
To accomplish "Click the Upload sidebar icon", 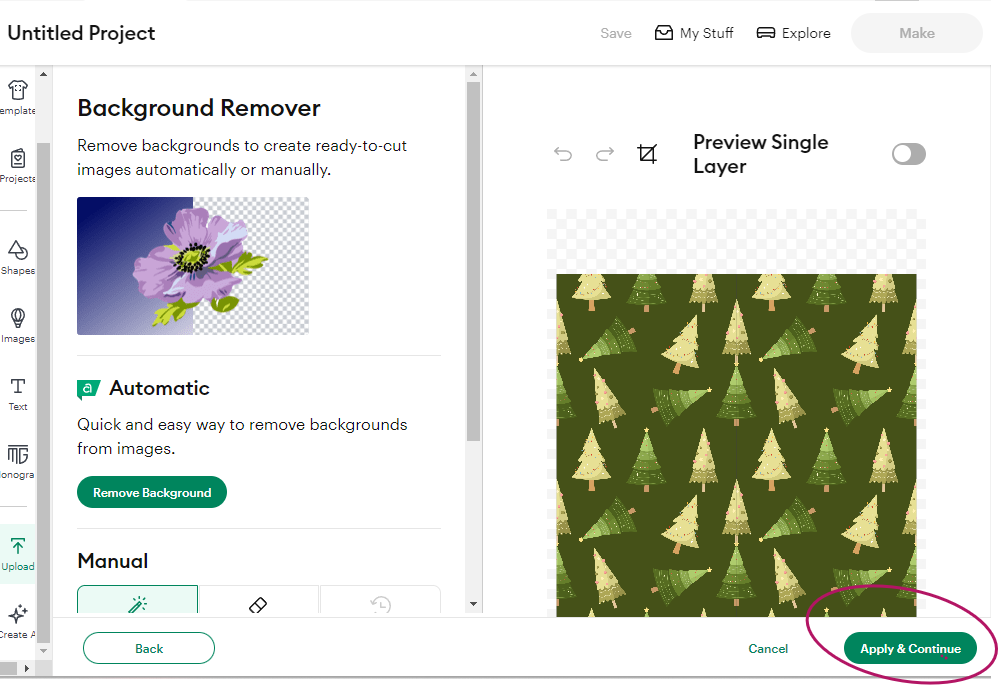I will (17, 552).
